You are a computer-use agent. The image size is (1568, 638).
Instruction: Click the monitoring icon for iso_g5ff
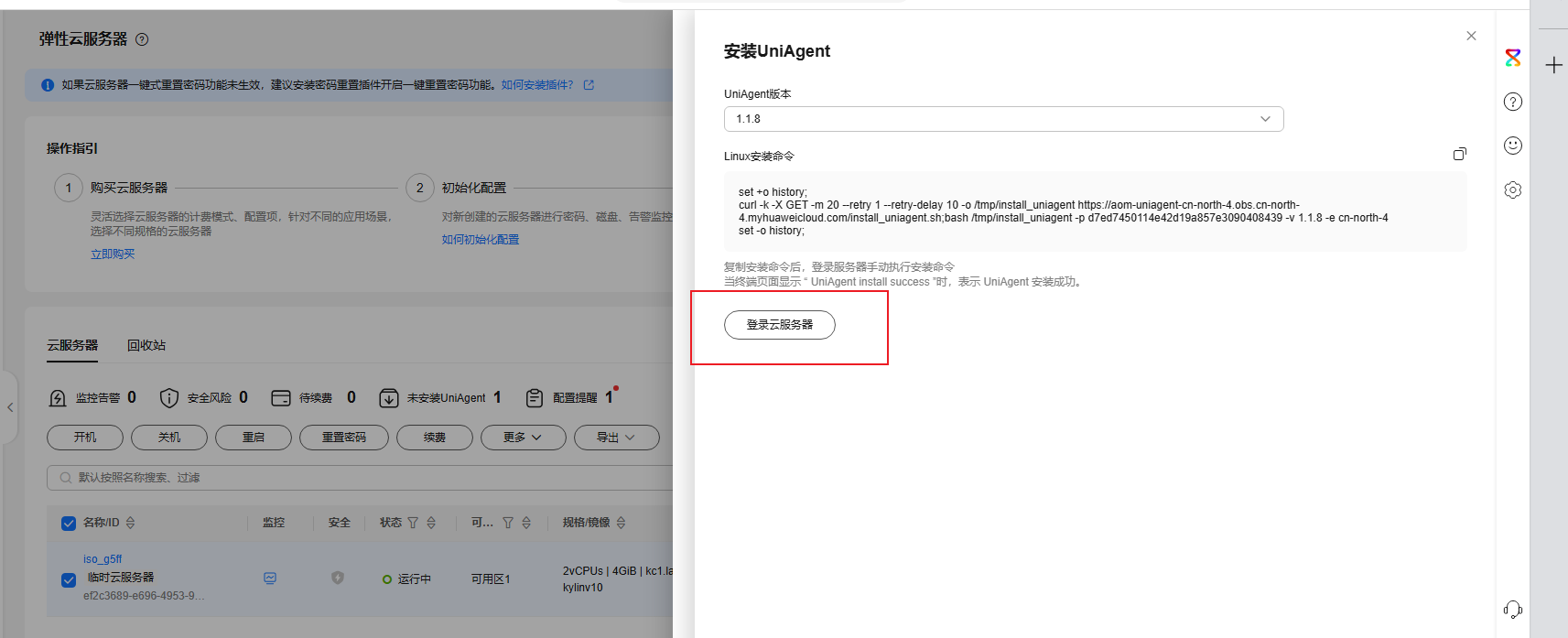[x=270, y=579]
